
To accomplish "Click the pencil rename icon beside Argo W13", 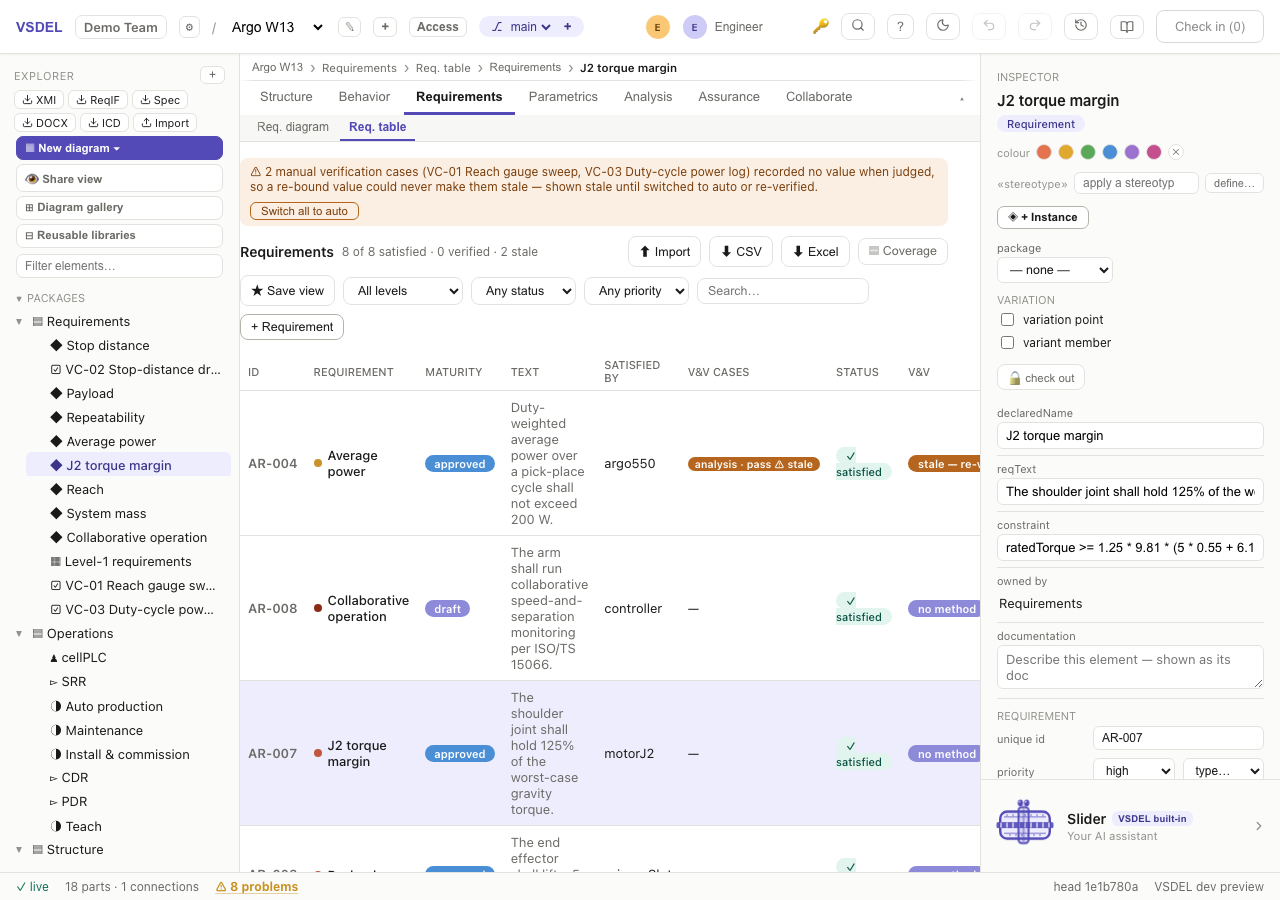I will click(349, 27).
